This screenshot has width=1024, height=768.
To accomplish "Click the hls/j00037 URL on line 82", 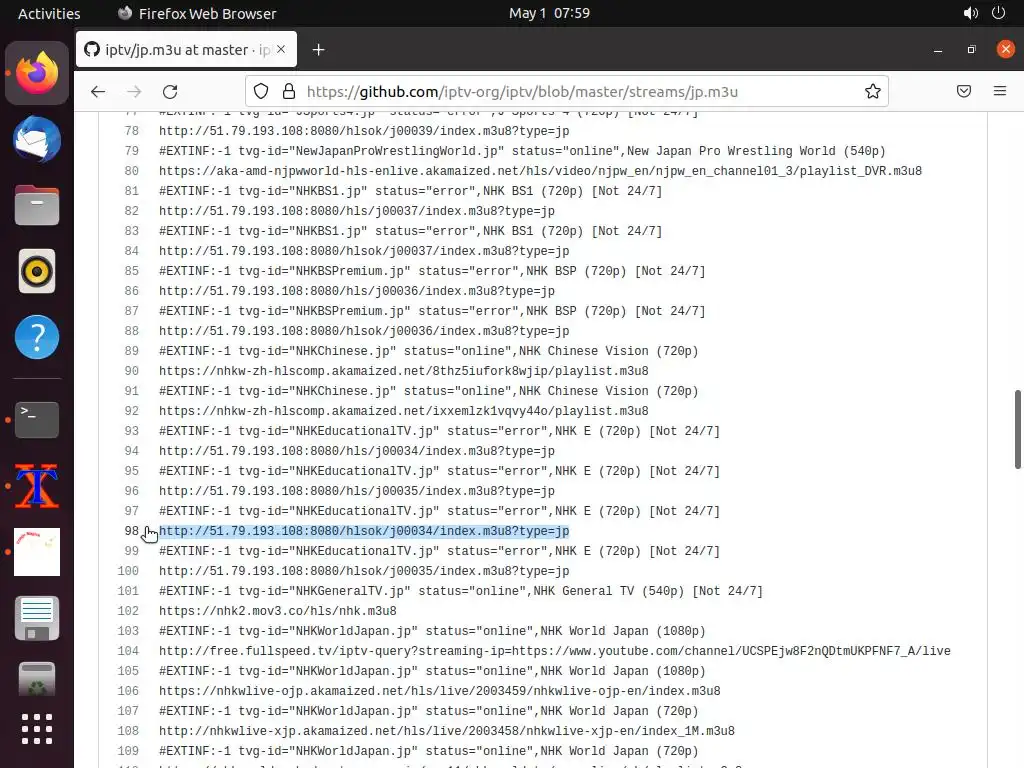I will point(357,211).
